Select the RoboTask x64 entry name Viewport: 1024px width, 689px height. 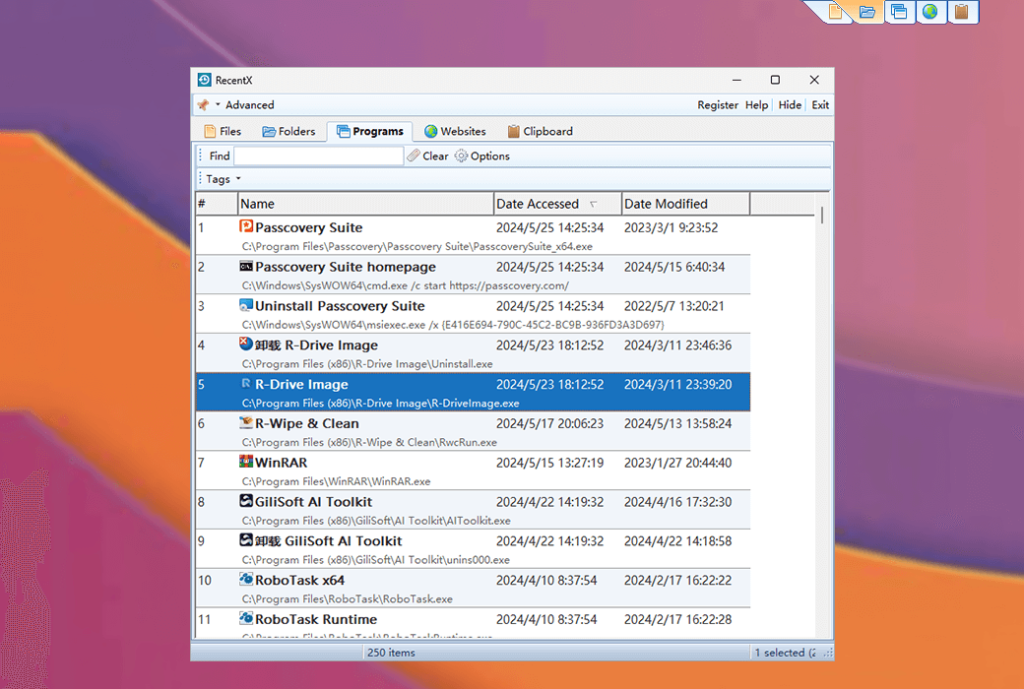point(299,580)
